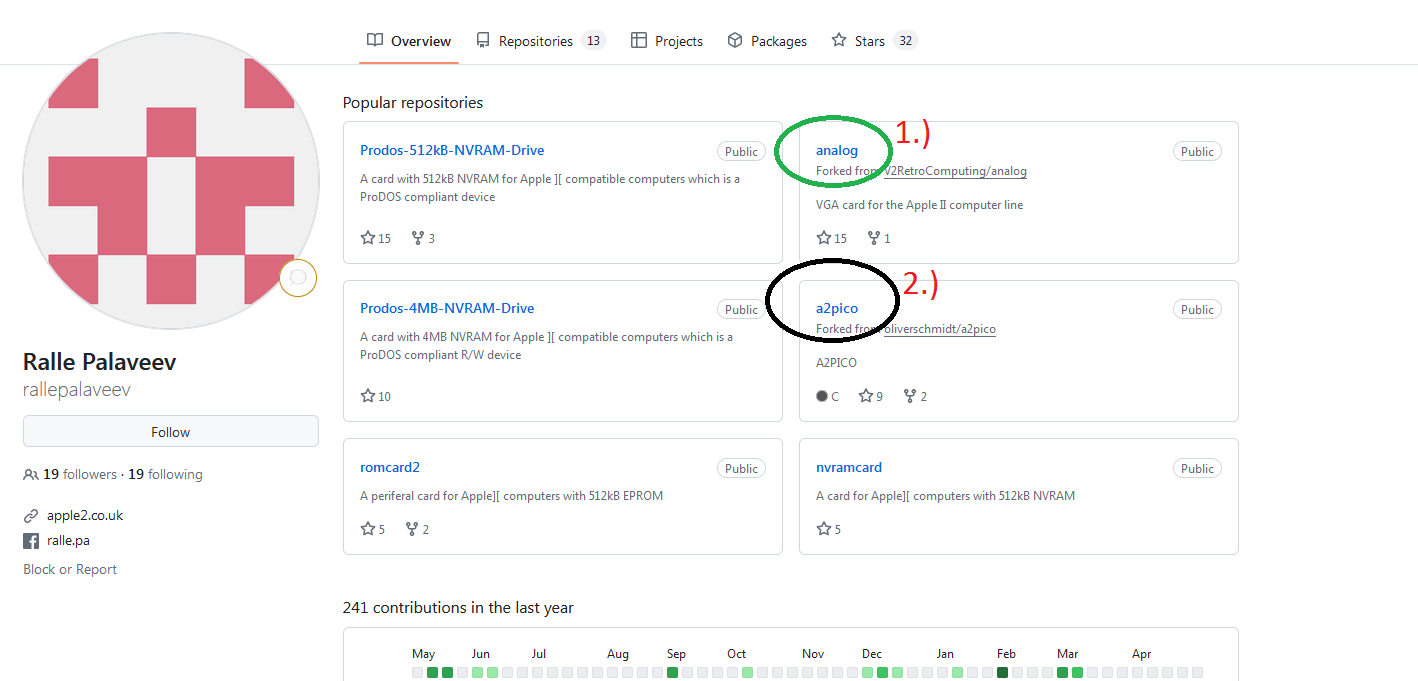
Task: View the Stars tab
Action: [x=874, y=41]
